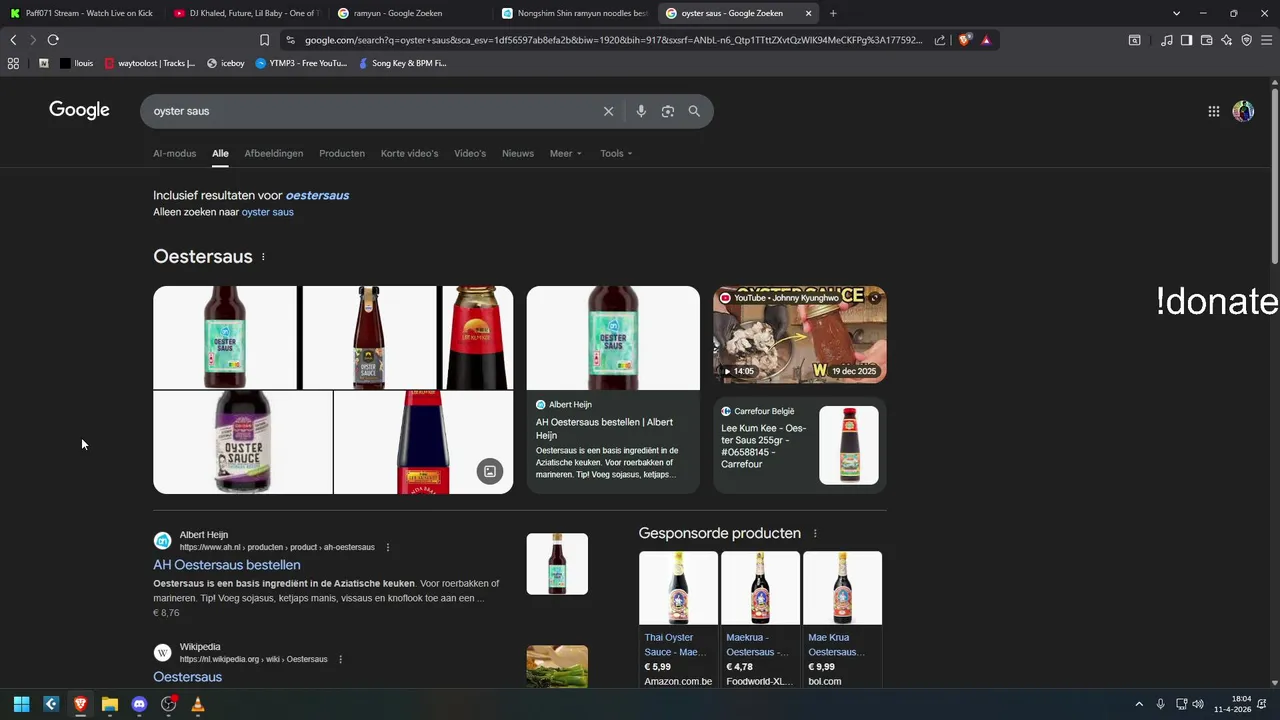Search only for oyster saus link
Screen dimensions: 1280x720
[x=267, y=212]
